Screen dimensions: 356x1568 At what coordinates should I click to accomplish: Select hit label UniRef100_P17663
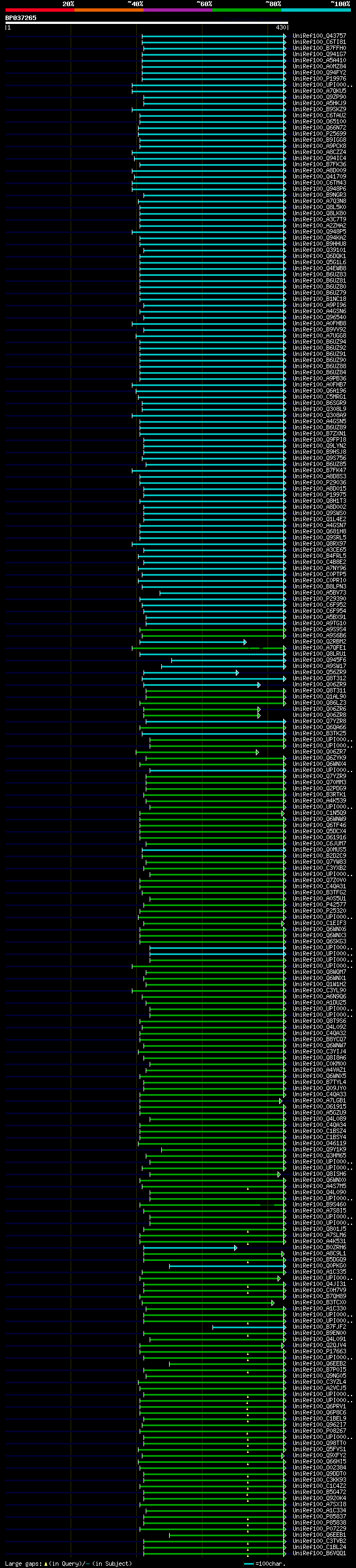pos(319,1351)
